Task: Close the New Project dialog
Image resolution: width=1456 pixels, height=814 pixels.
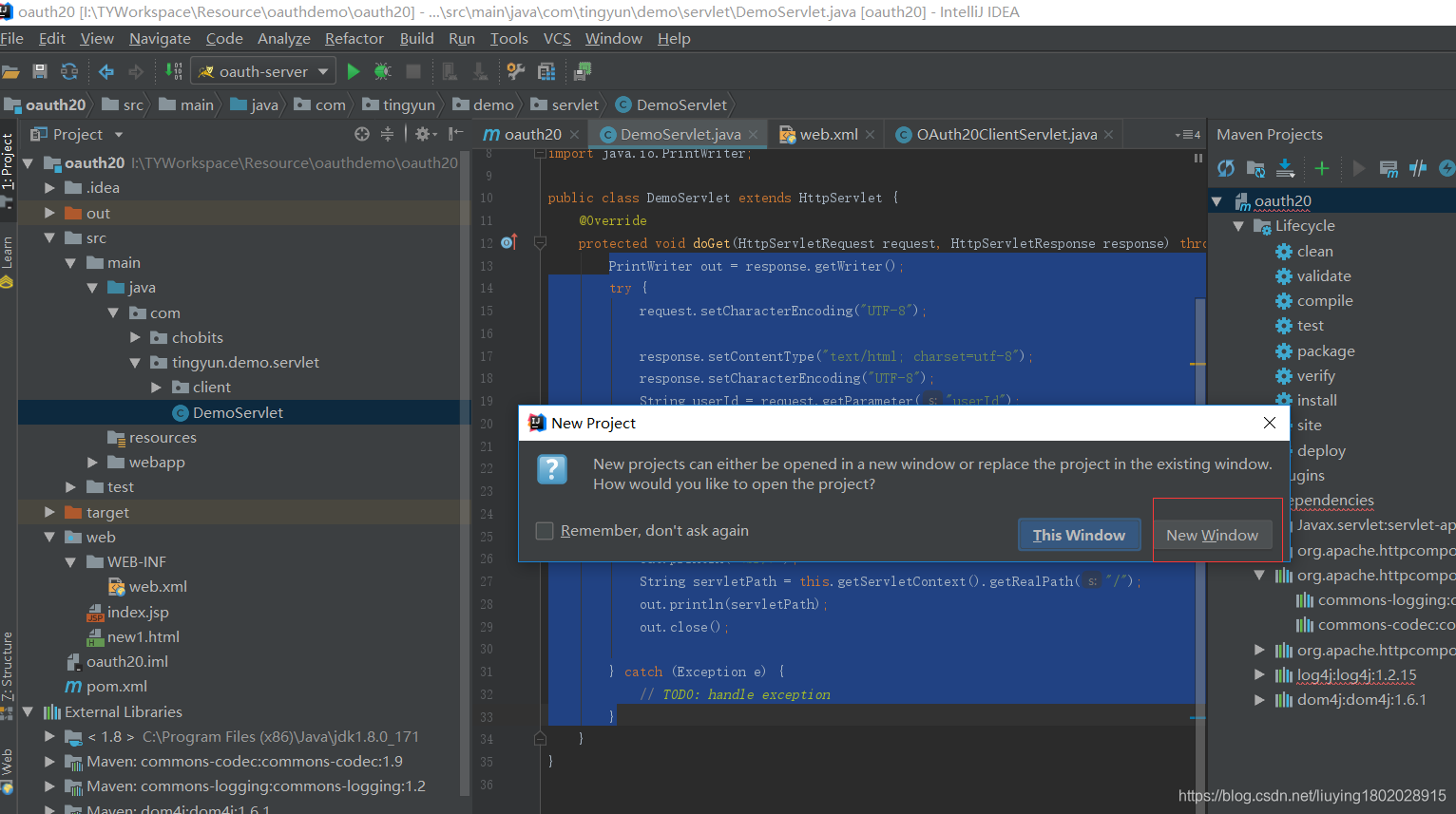Action: 1269,423
